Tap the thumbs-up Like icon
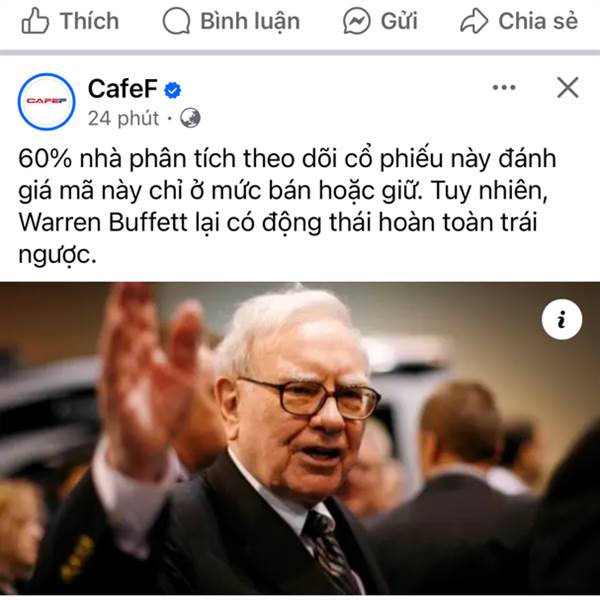The width and height of the screenshot is (600, 600). [x=35, y=21]
